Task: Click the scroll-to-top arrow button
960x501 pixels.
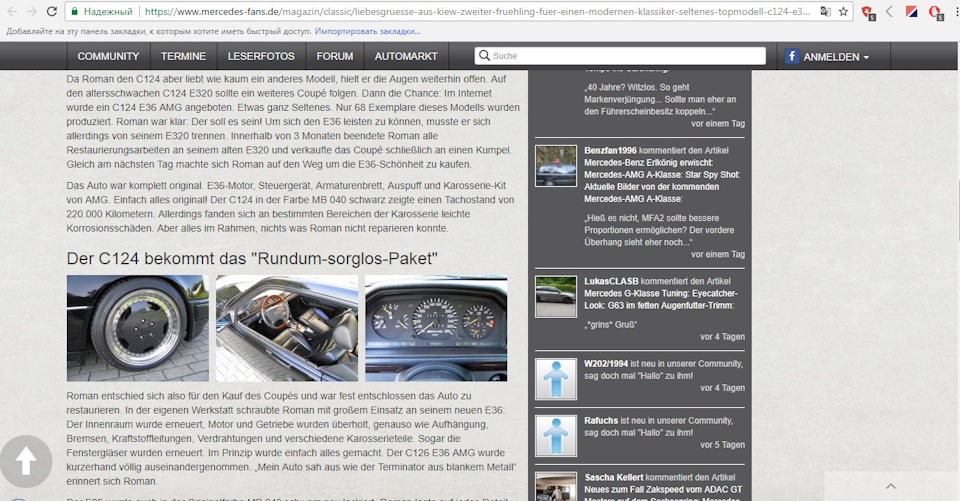Action: [26, 461]
